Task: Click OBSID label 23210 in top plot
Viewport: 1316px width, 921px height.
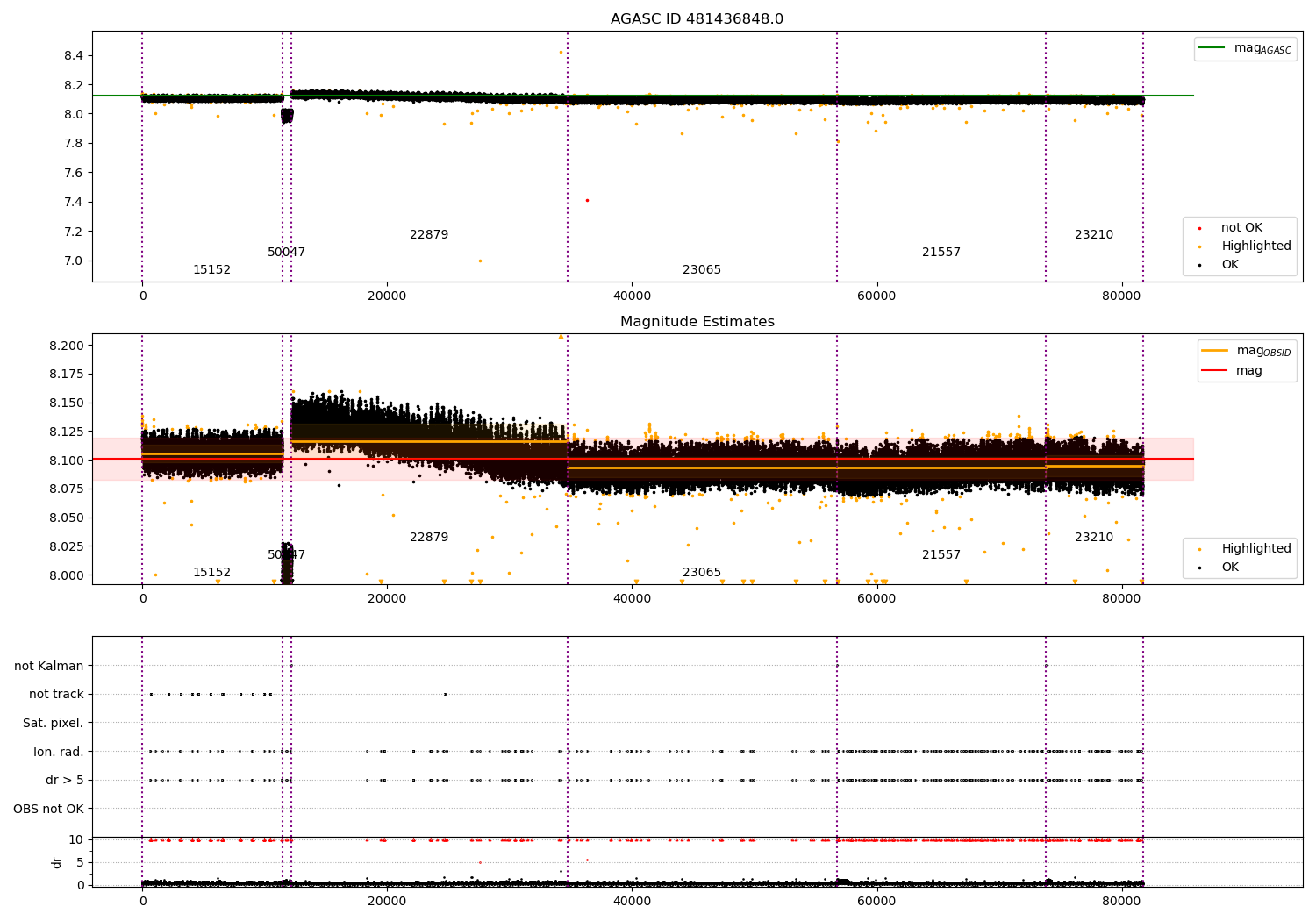Action: tap(1094, 235)
